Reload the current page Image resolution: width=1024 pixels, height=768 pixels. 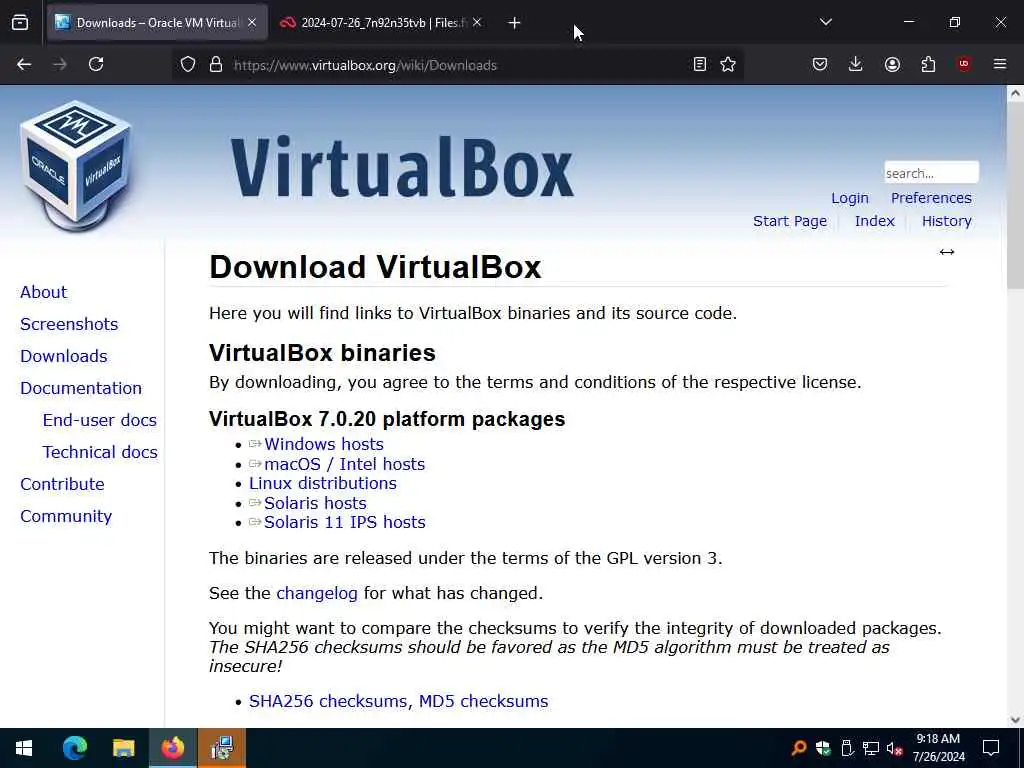[x=96, y=64]
